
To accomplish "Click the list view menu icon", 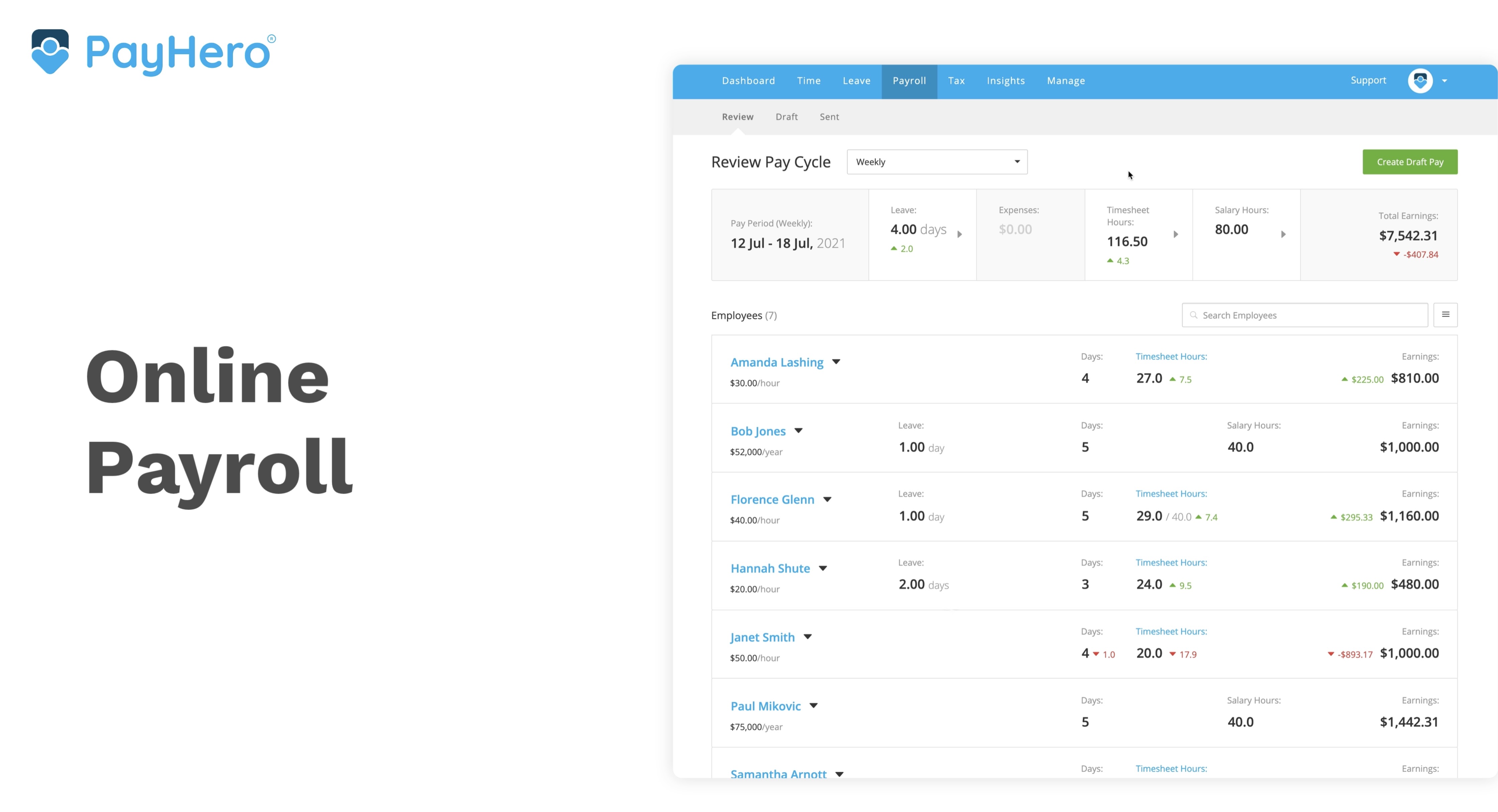I will coord(1445,315).
